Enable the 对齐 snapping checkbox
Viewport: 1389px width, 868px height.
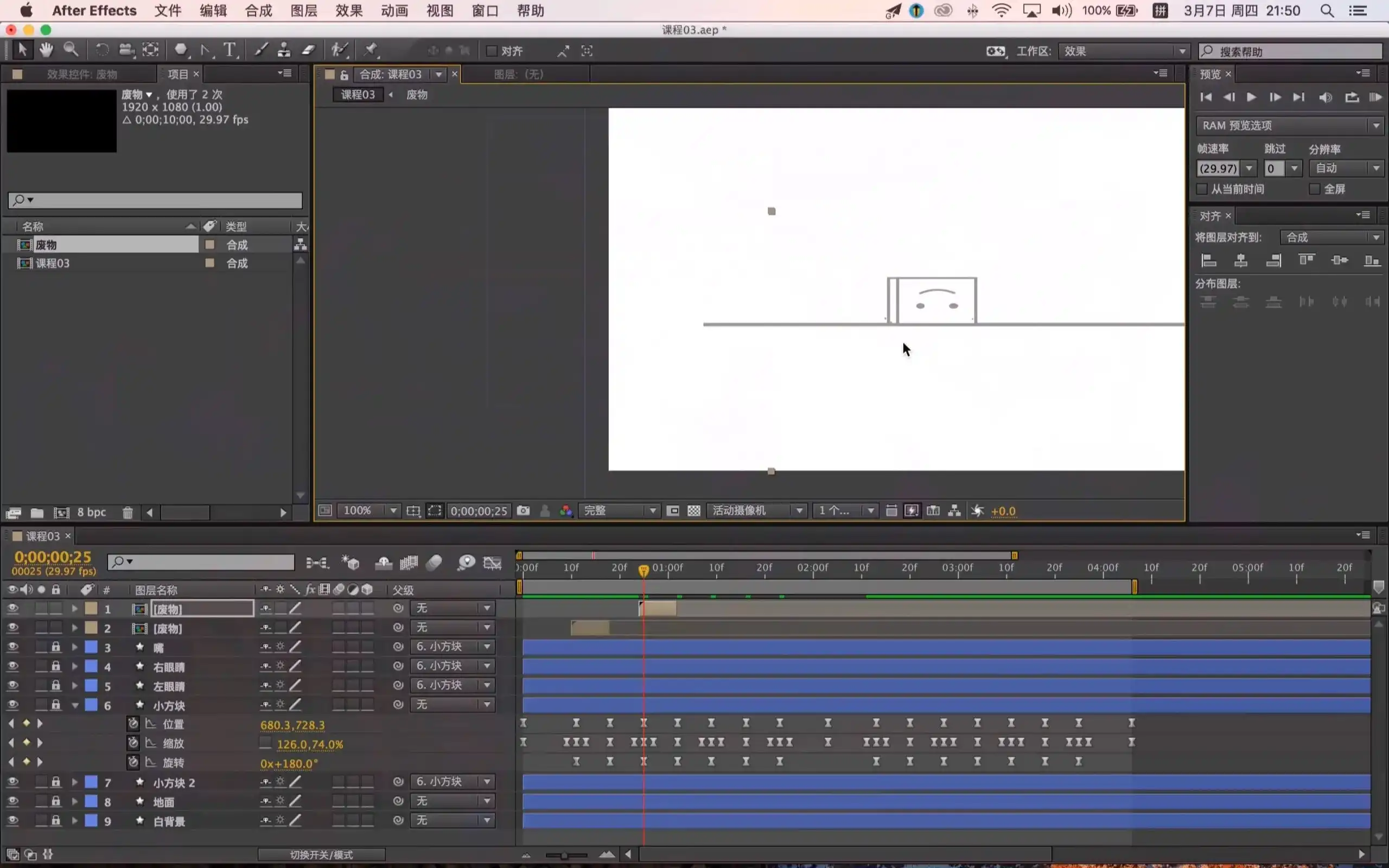coord(492,51)
